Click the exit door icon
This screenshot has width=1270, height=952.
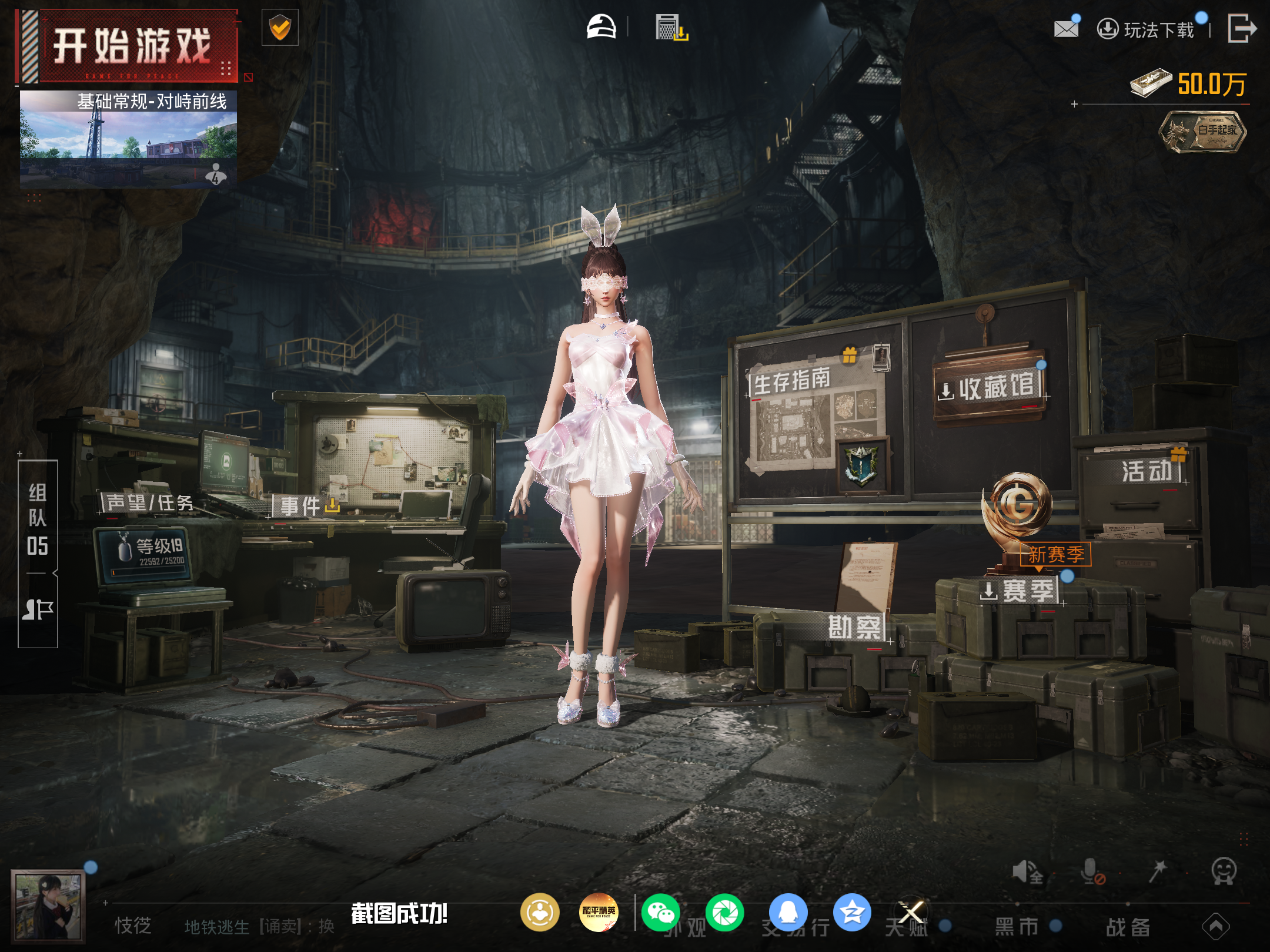[x=1242, y=28]
